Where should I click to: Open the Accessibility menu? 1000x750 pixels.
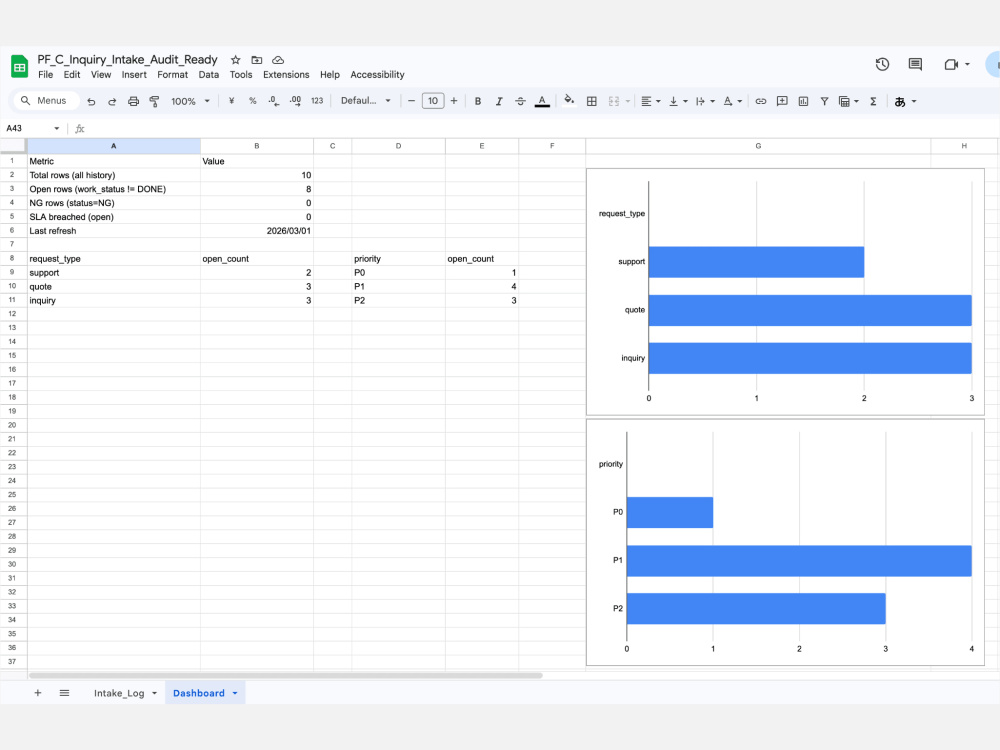[377, 75]
